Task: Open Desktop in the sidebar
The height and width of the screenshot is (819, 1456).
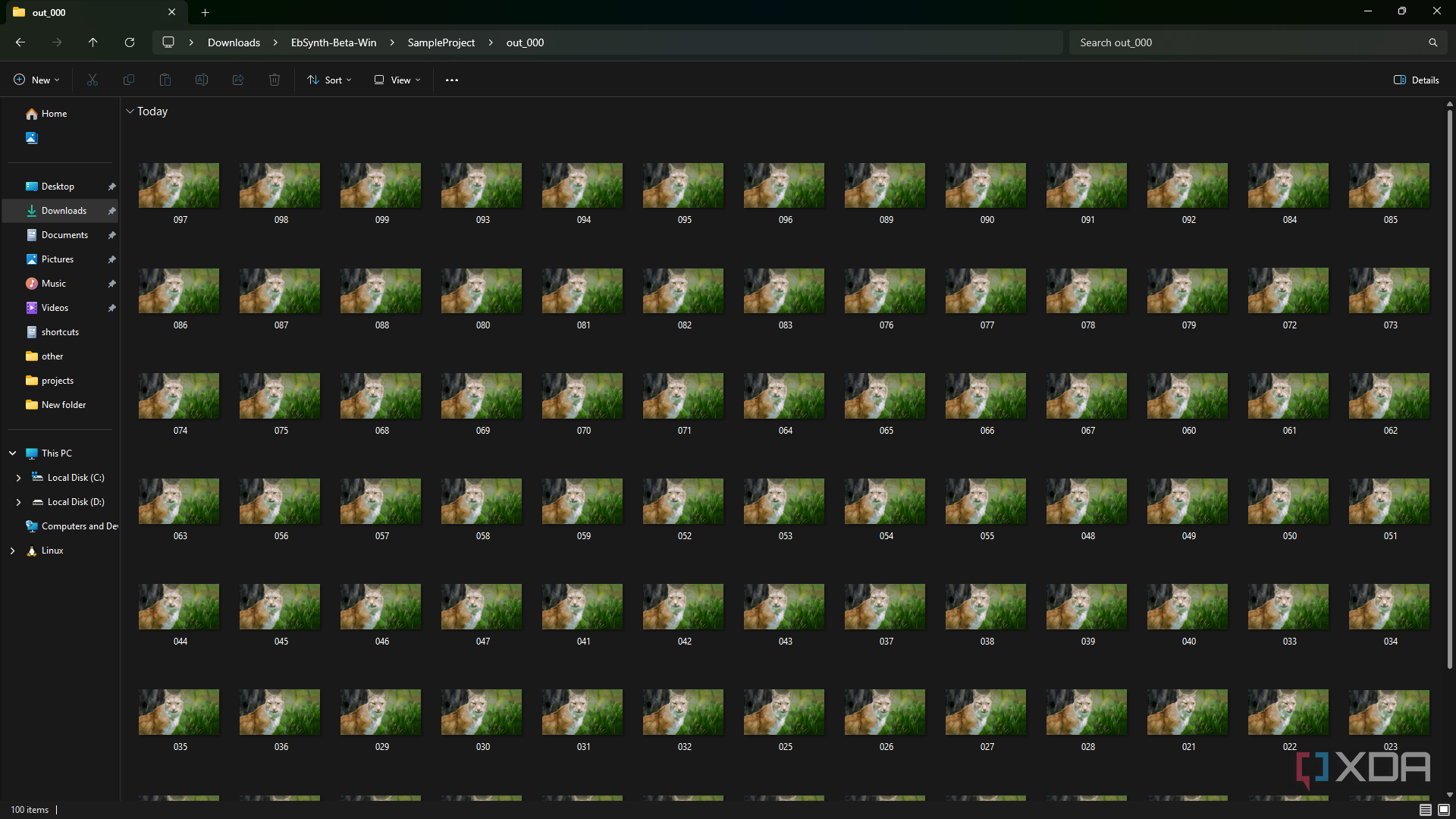Action: pos(58,187)
